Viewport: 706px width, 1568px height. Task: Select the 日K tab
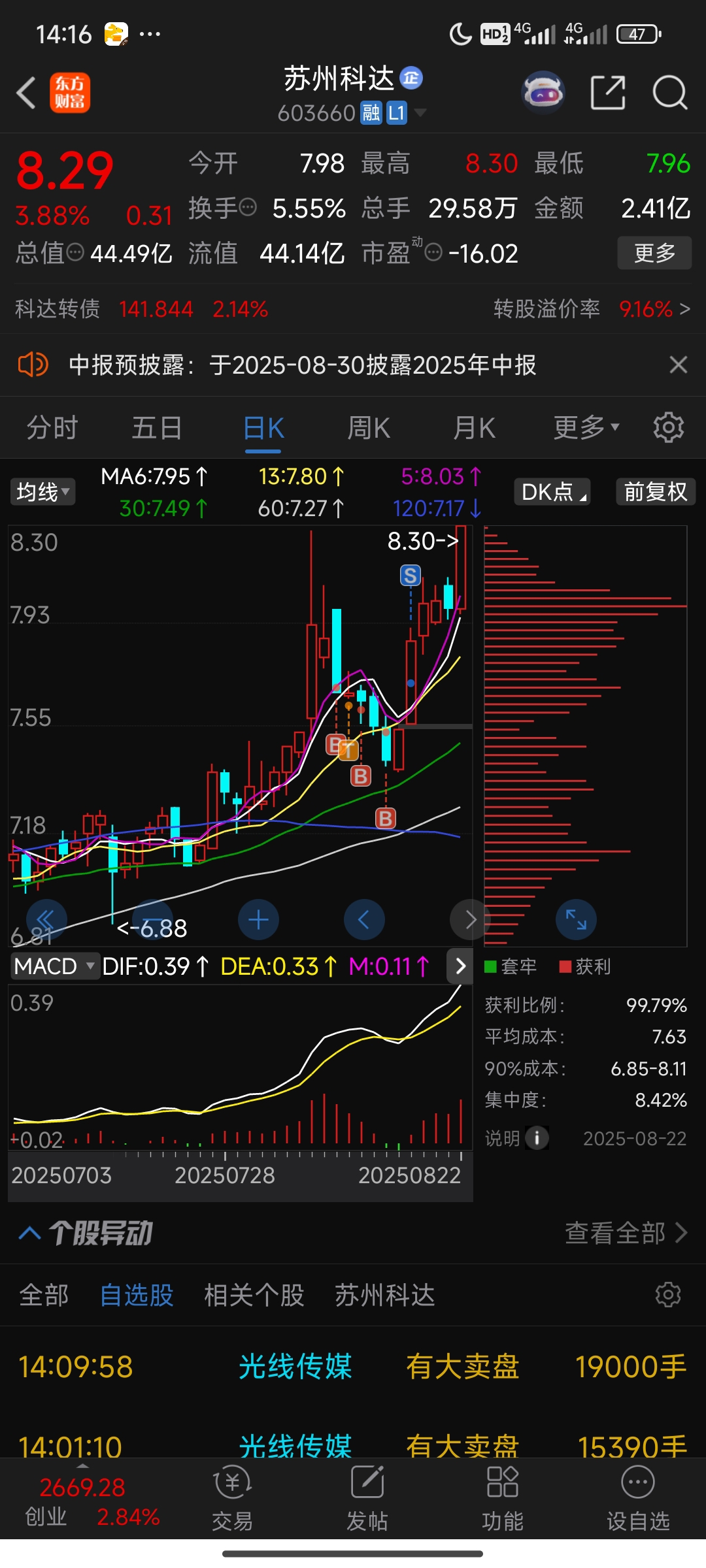(263, 428)
